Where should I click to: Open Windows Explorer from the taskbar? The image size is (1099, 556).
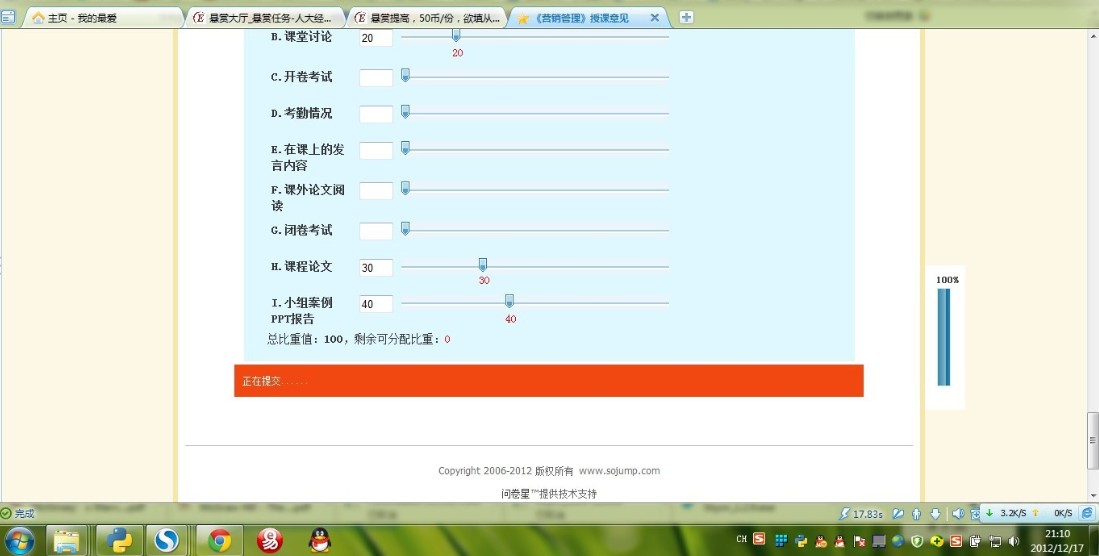click(67, 541)
